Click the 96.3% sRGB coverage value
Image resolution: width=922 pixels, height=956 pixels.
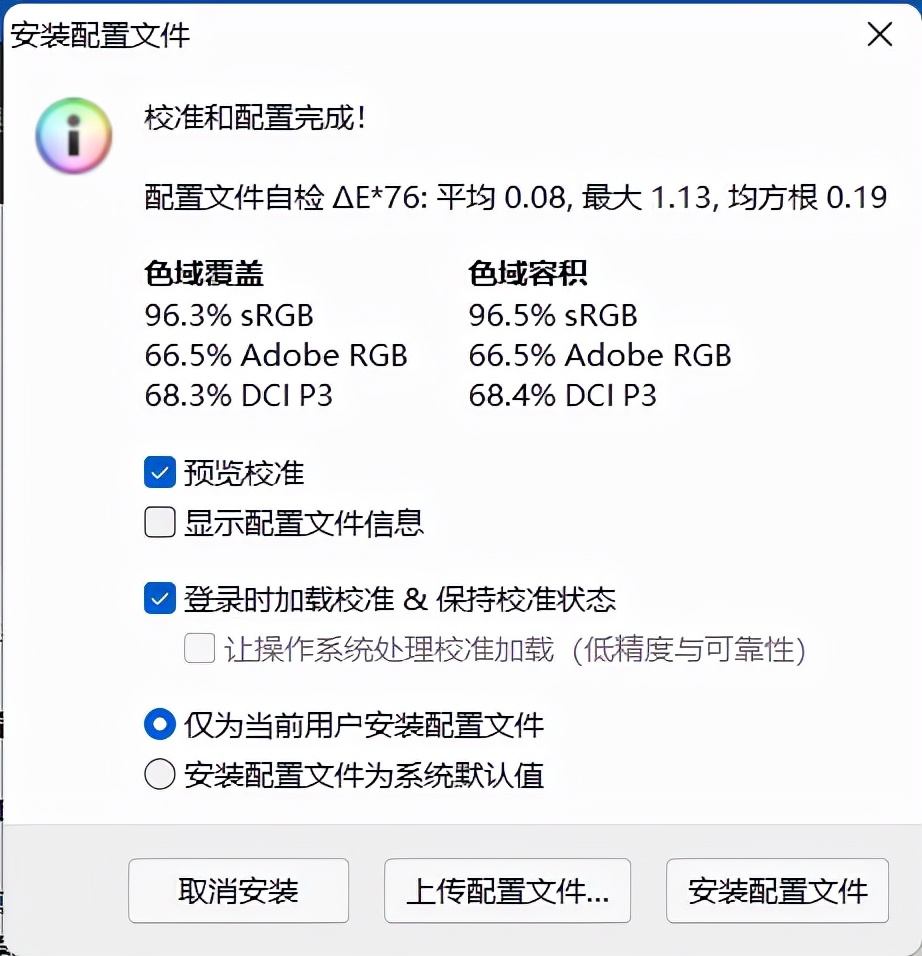(x=229, y=316)
